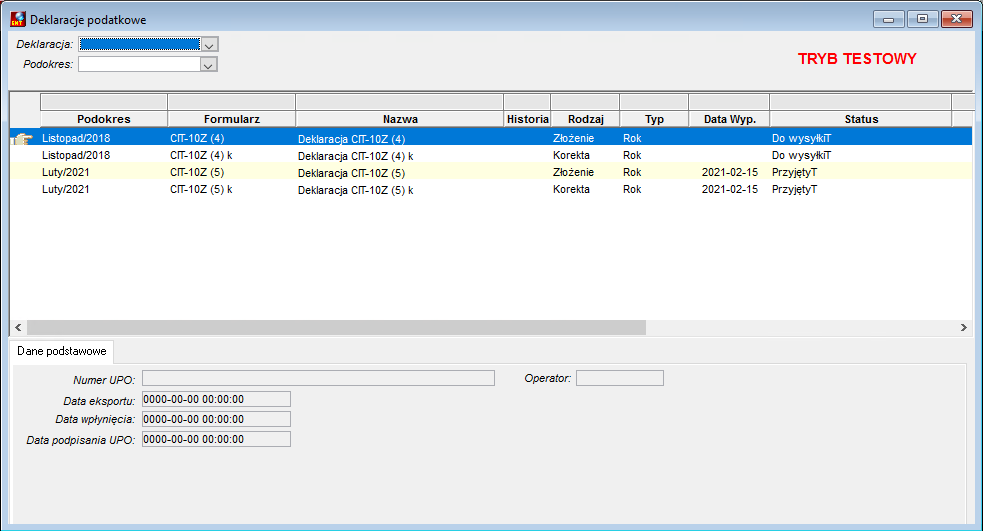Click the Data eksportu field

[x=216, y=399]
